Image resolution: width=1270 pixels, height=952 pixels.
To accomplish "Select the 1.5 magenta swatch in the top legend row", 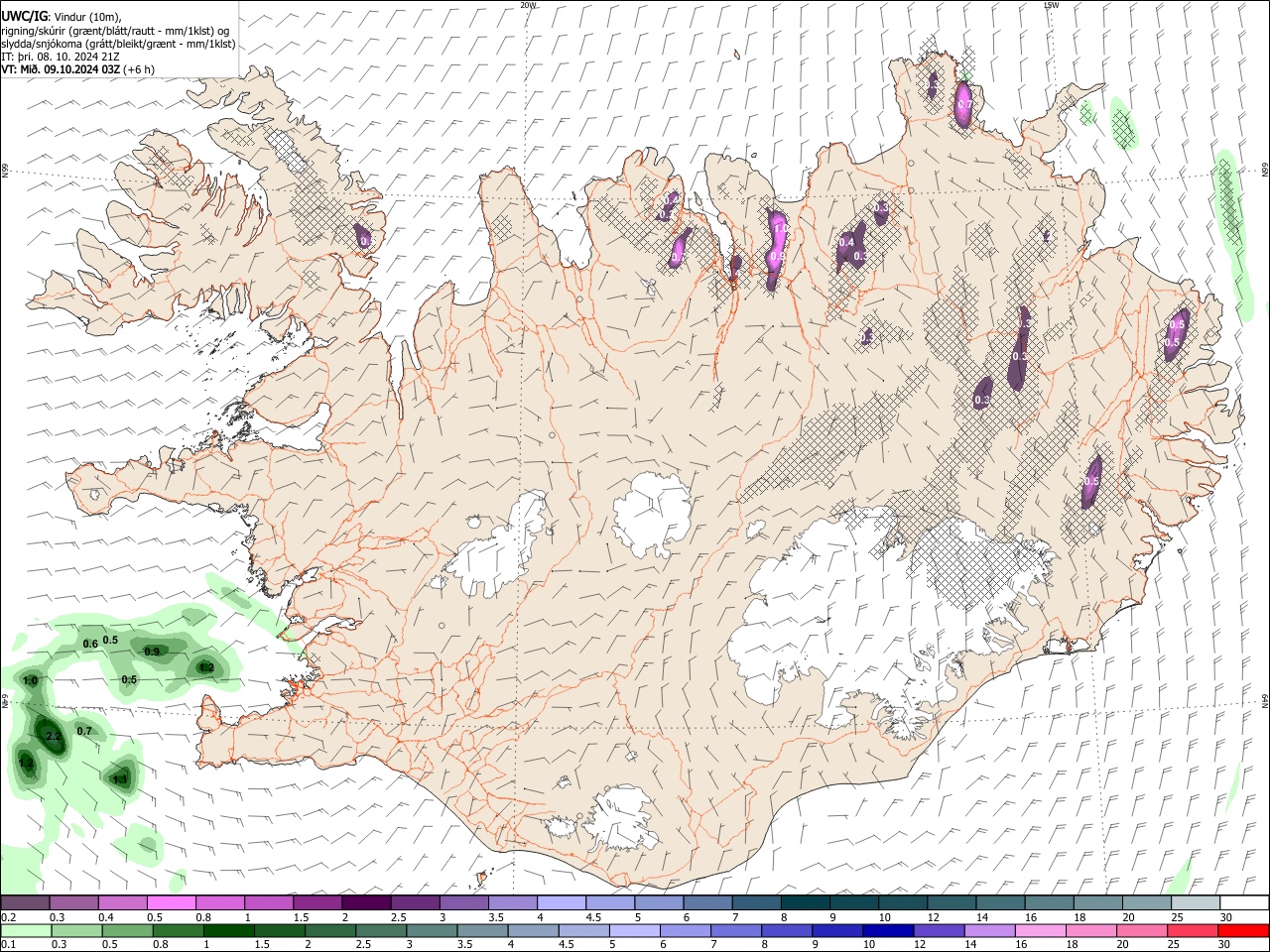I will click(317, 903).
